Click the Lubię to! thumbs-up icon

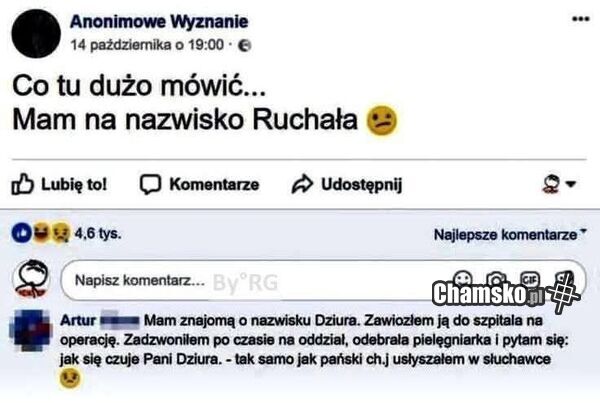(22, 184)
